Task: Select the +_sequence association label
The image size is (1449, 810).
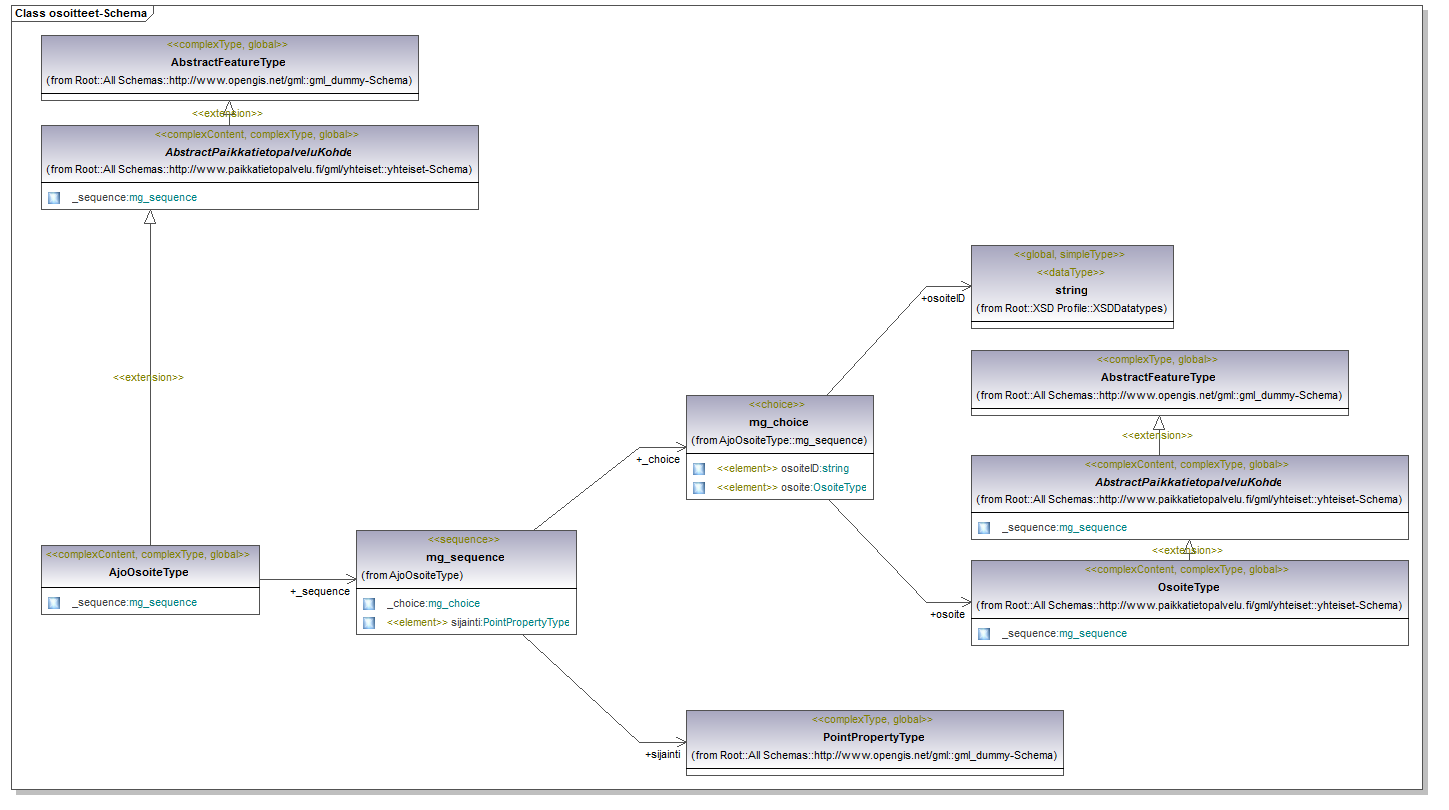Action: click(x=320, y=591)
